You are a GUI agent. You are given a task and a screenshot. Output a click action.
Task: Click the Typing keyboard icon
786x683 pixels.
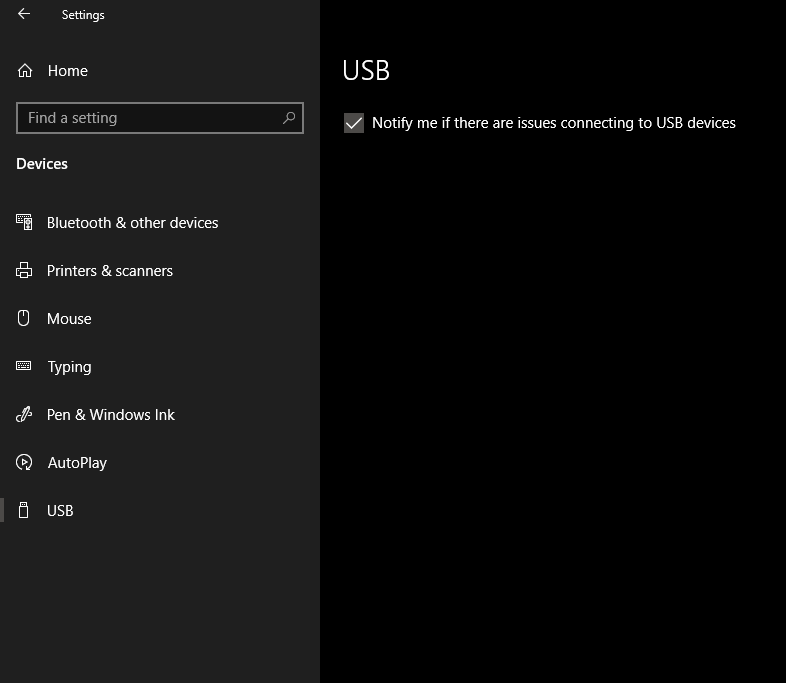point(24,366)
